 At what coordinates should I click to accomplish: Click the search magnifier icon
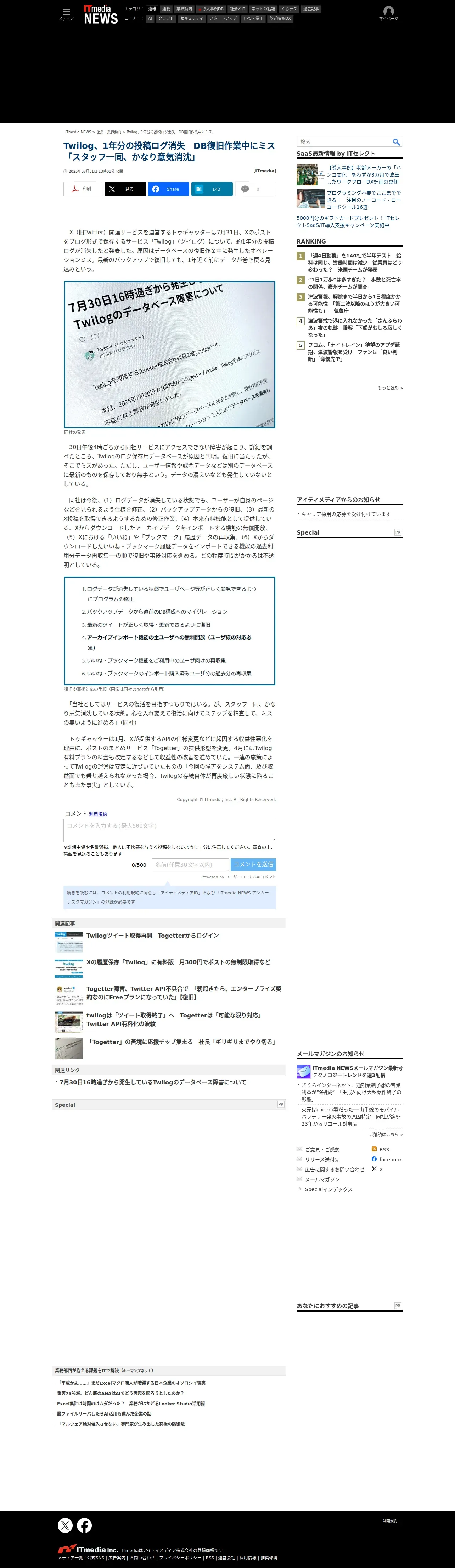[396, 142]
